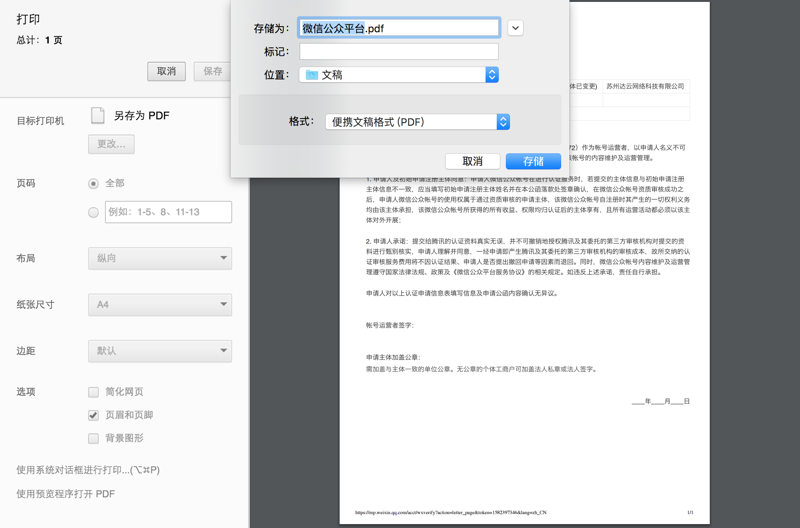Click the folder icon in the 位置 selector
800x528 pixels.
click(x=312, y=75)
